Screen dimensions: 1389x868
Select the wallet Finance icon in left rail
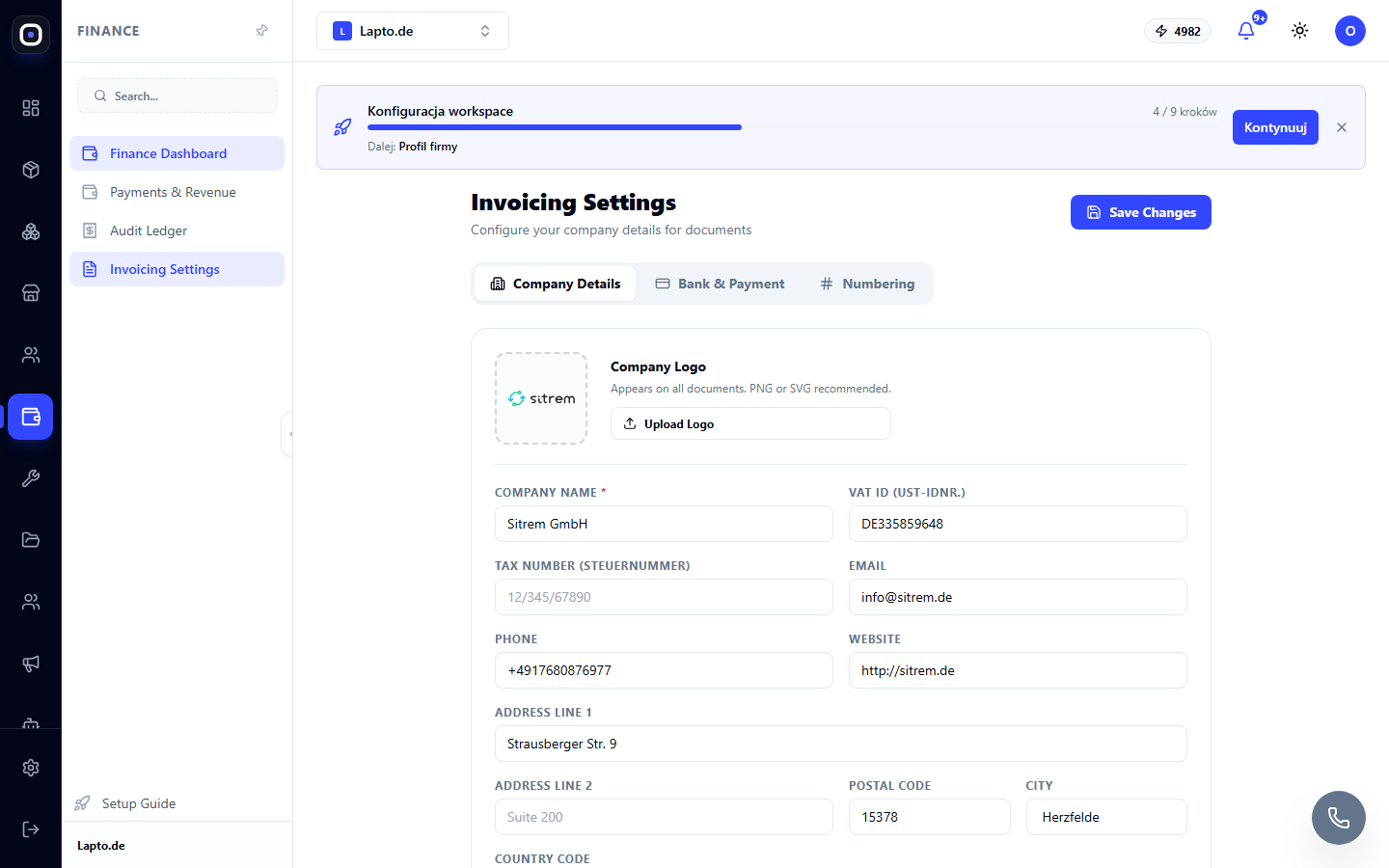coord(31,417)
